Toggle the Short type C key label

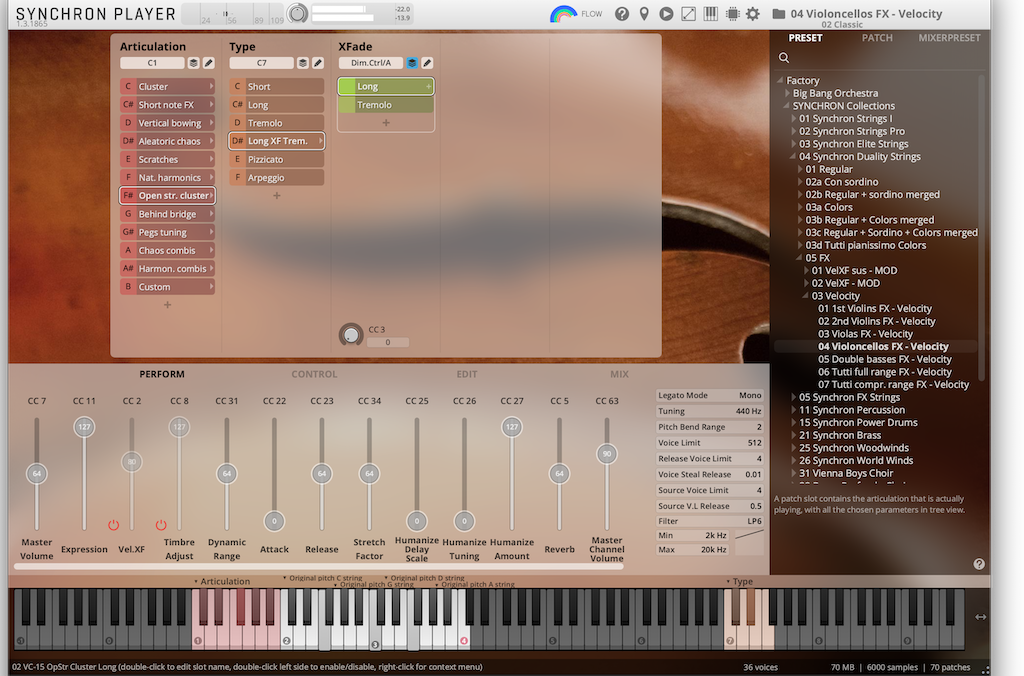click(237, 86)
